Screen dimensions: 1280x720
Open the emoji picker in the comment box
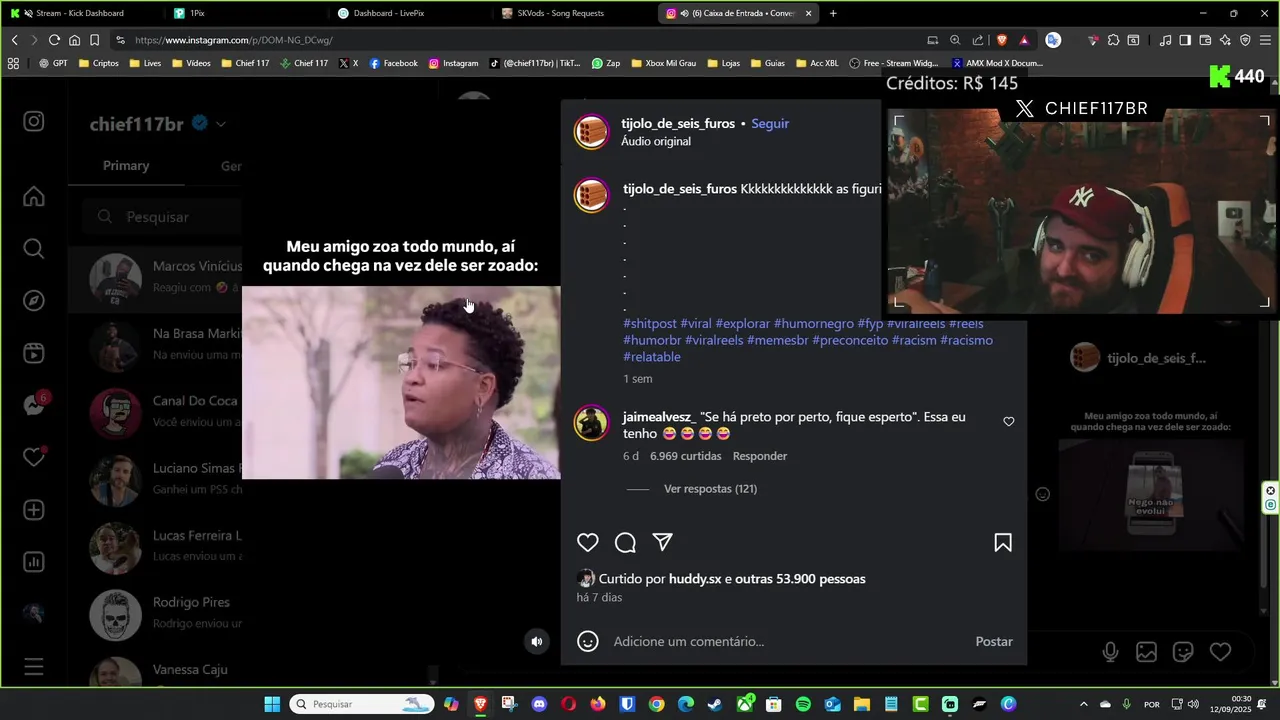tap(588, 641)
